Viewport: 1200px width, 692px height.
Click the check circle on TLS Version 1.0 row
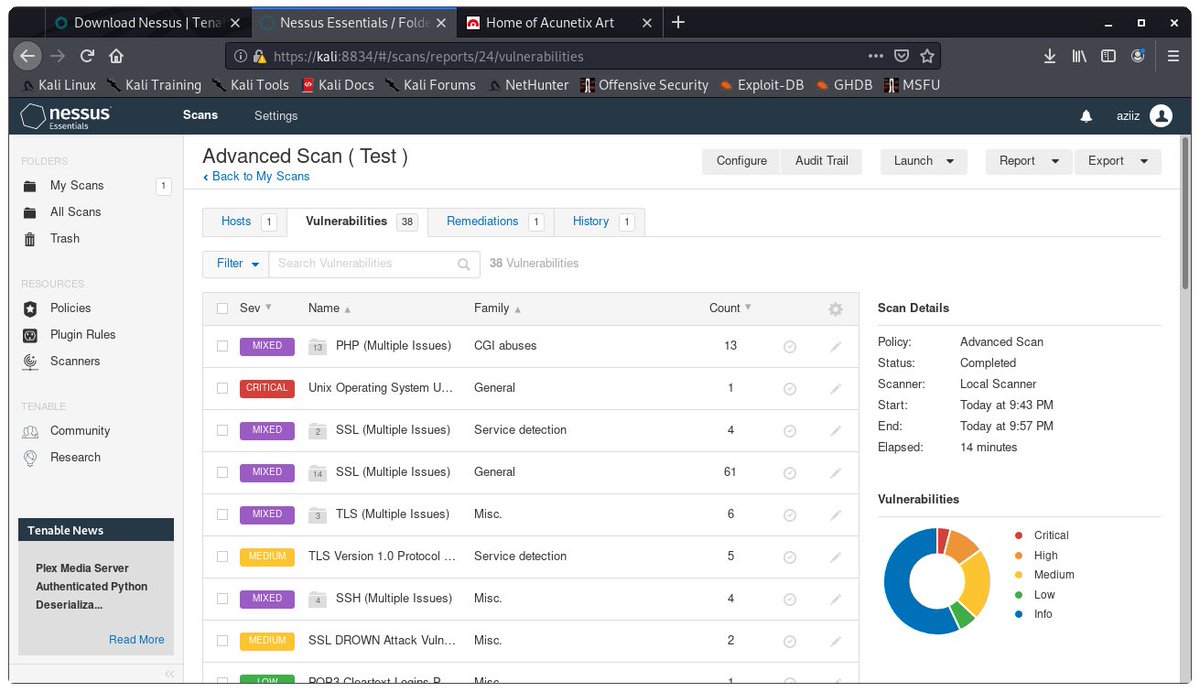tap(790, 556)
